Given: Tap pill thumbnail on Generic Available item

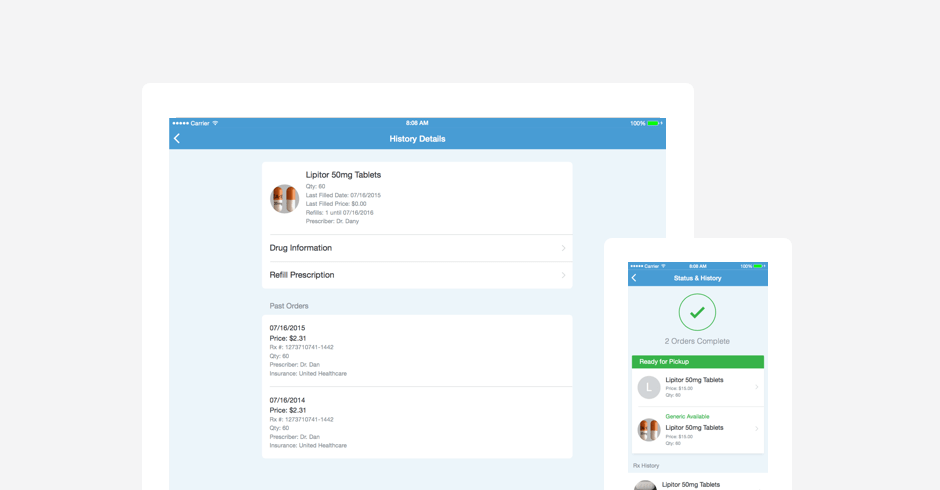Looking at the screenshot, I should tap(649, 429).
